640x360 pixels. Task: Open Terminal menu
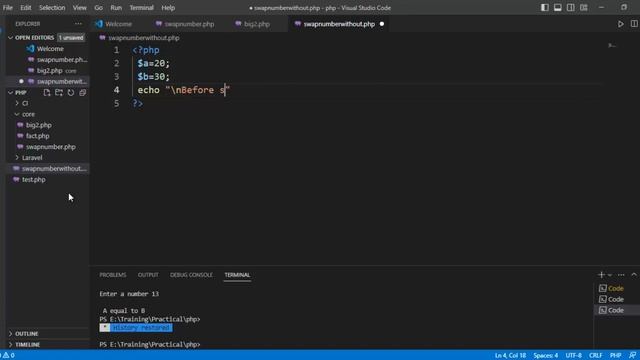(x=141, y=8)
